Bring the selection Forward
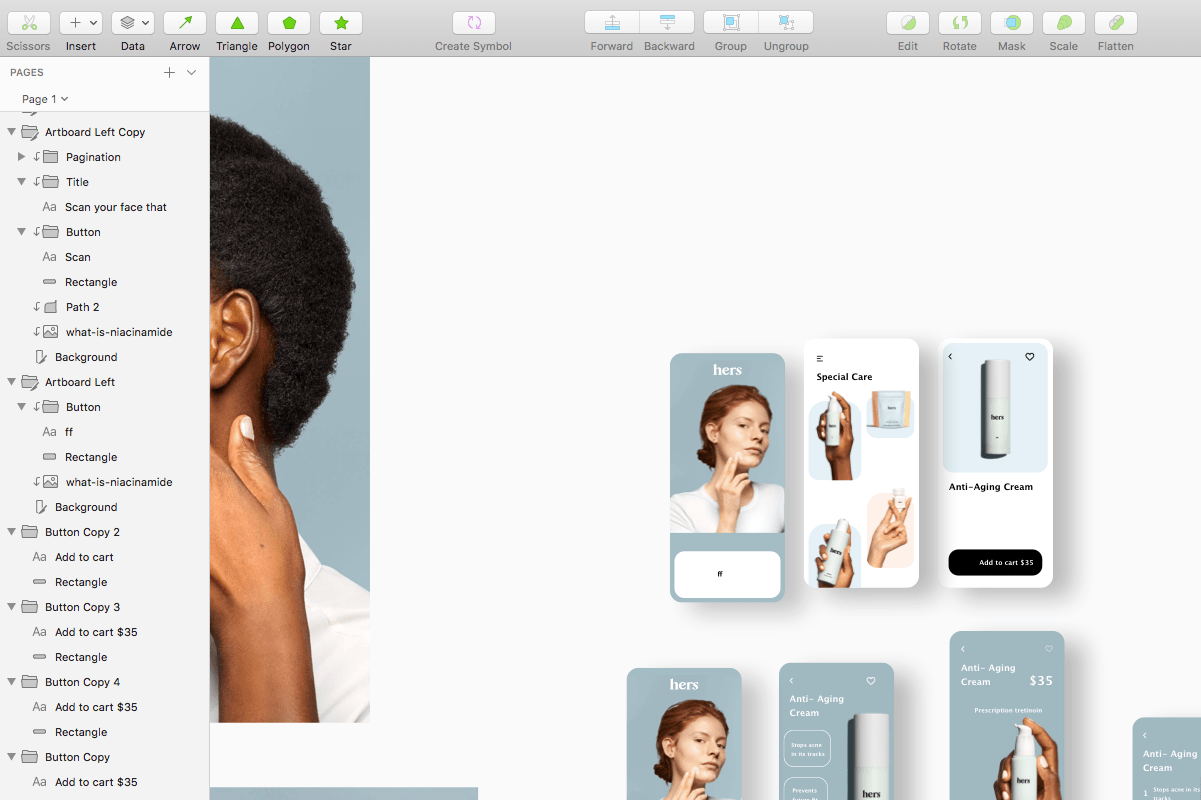1201x800 pixels. (x=612, y=23)
